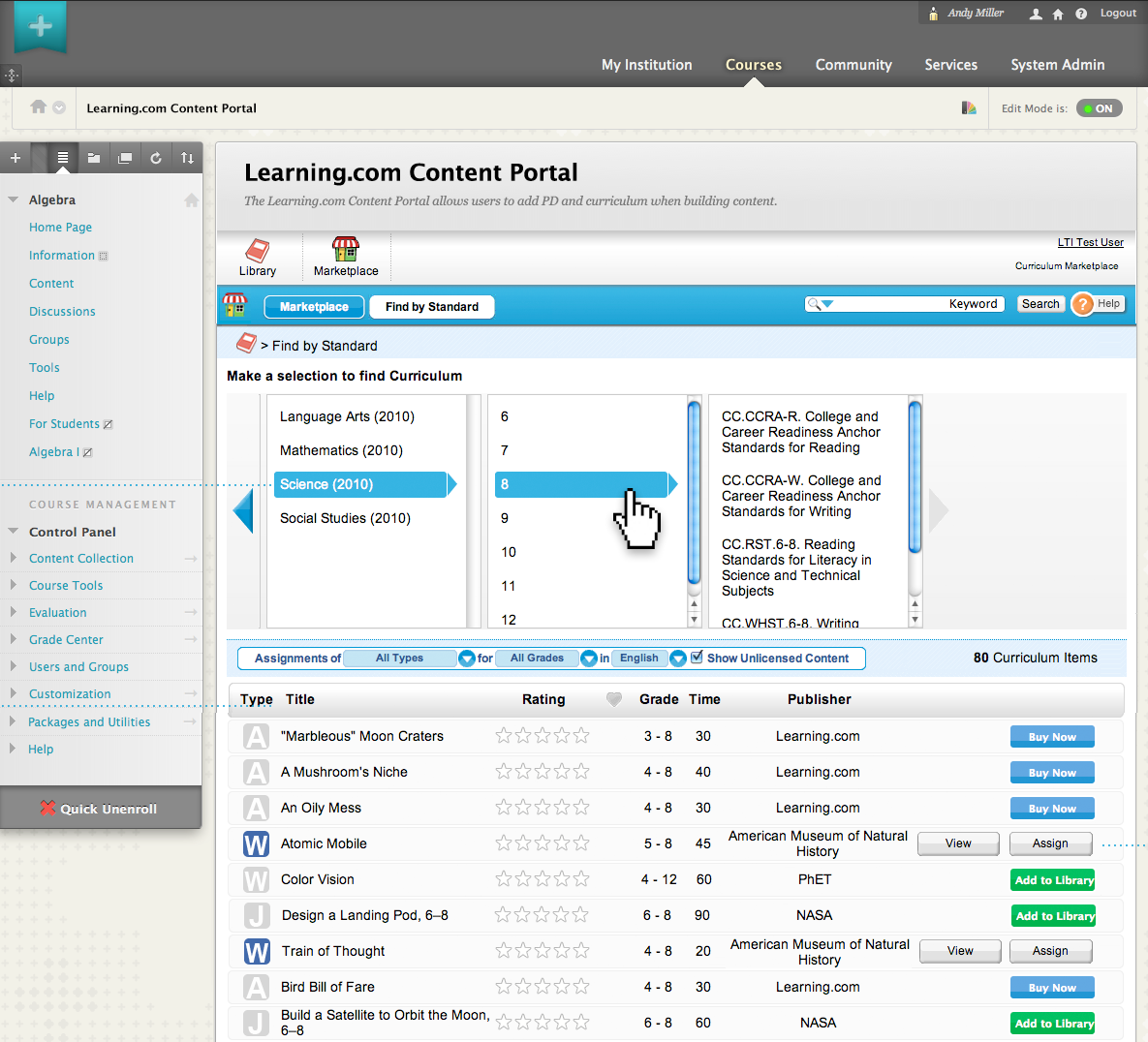Switch to list view in the course menu

tap(63, 158)
